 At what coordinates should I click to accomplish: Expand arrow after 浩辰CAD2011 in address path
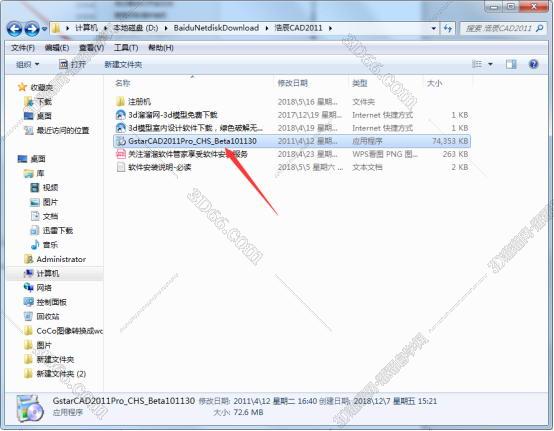[x=330, y=28]
